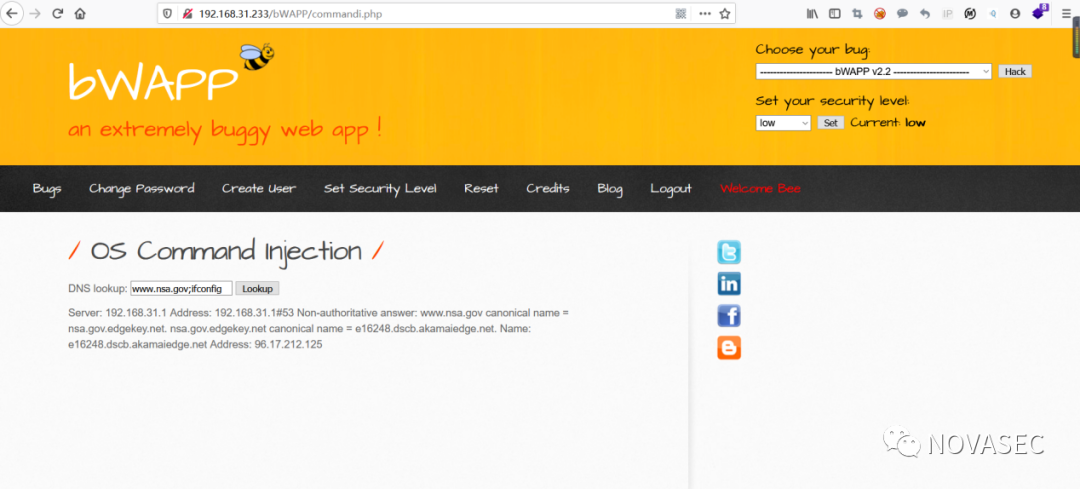
Task: Open the Blog nav link
Action: (x=610, y=189)
